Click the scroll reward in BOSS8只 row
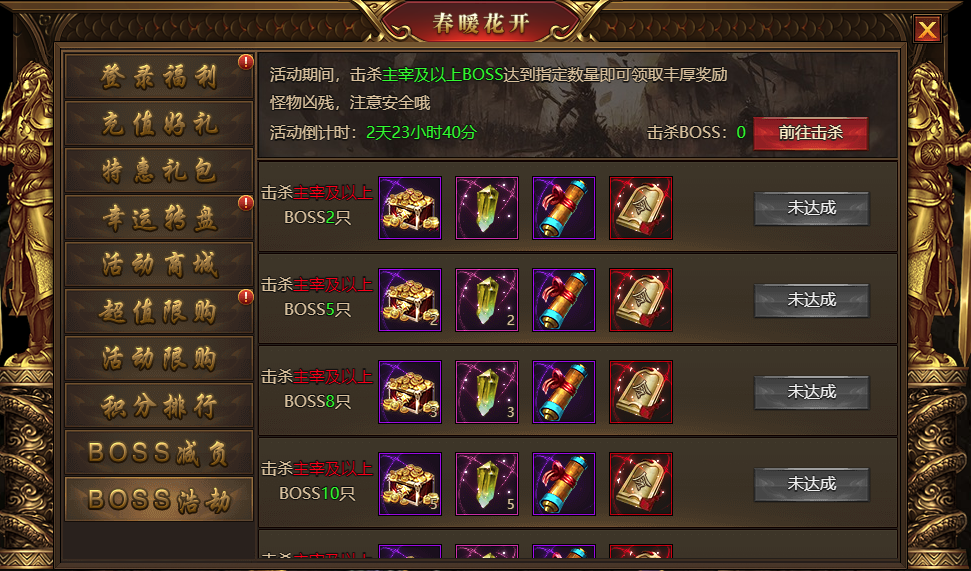Screen dimensions: 971x571 coord(564,392)
